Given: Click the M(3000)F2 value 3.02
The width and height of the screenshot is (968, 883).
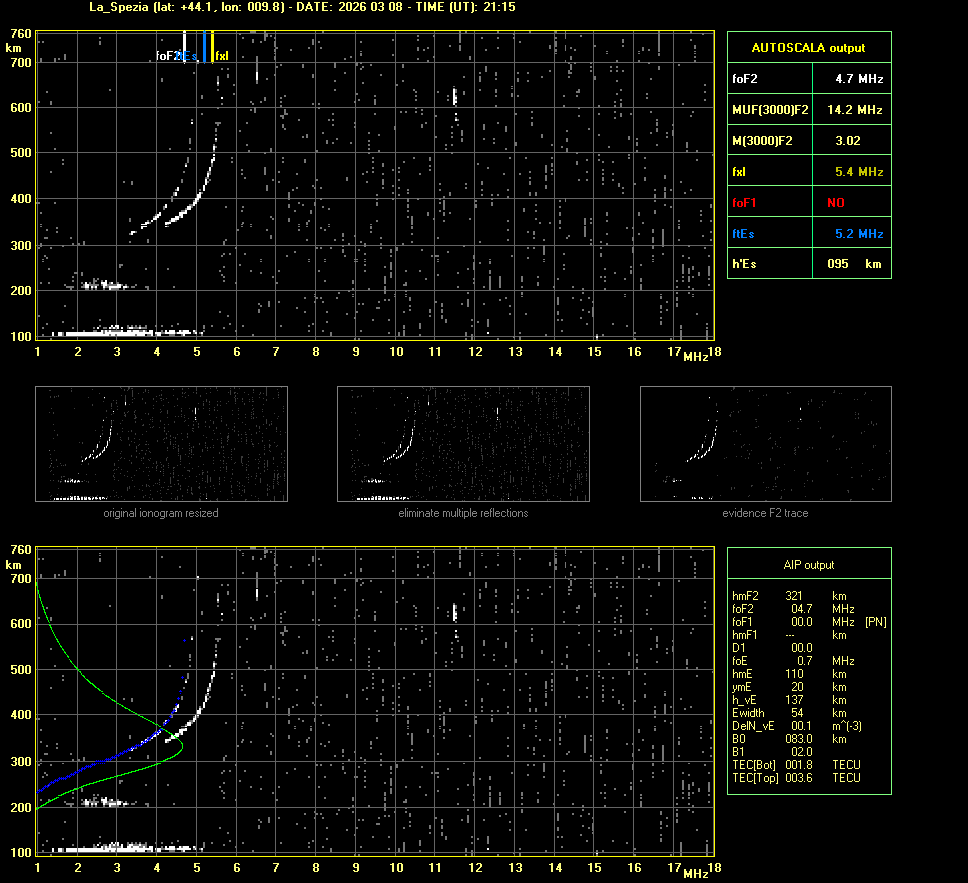Looking at the screenshot, I should pyautogui.click(x=848, y=140).
